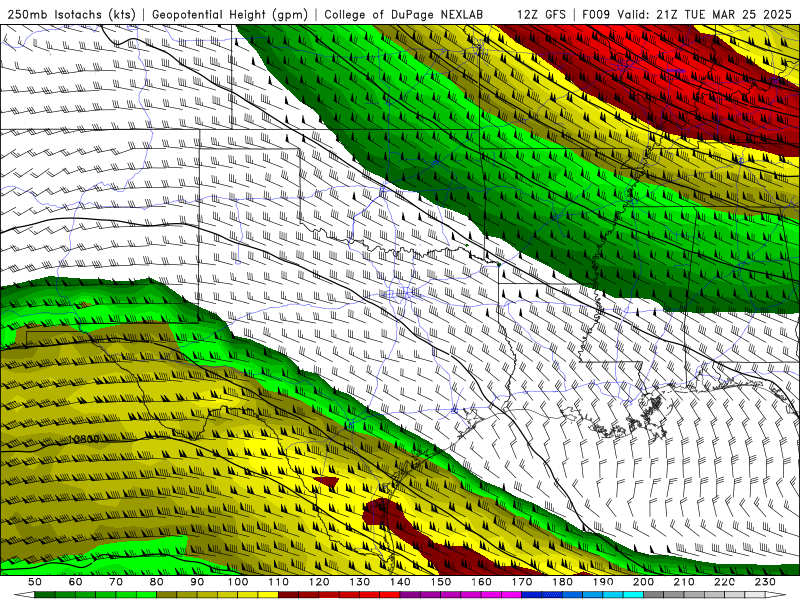Click the 190 value on the legend scale
Viewport: 800px width, 600px height.
click(603, 582)
